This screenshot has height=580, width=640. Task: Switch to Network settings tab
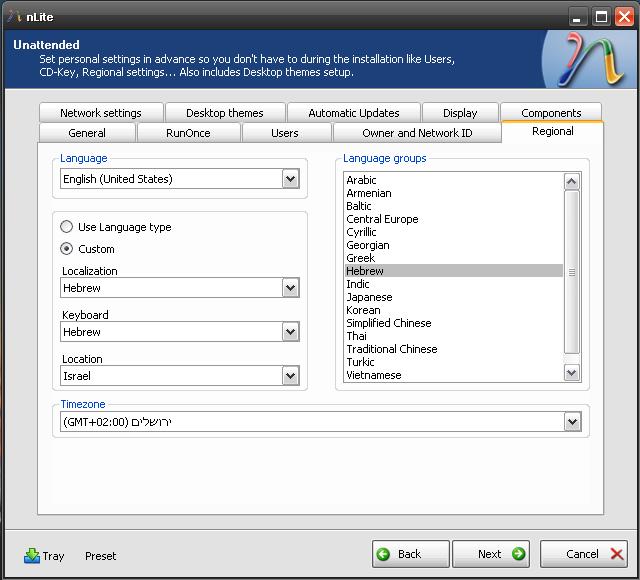click(101, 113)
